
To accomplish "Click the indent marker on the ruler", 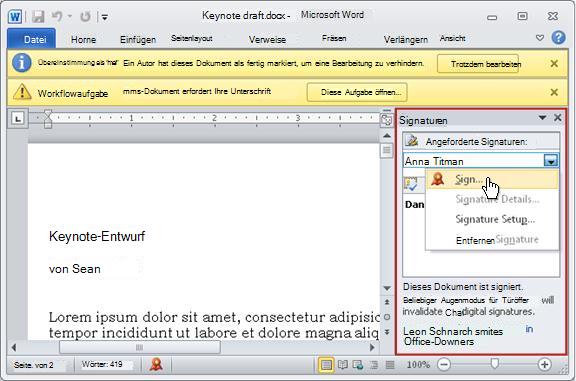I will coord(48,118).
